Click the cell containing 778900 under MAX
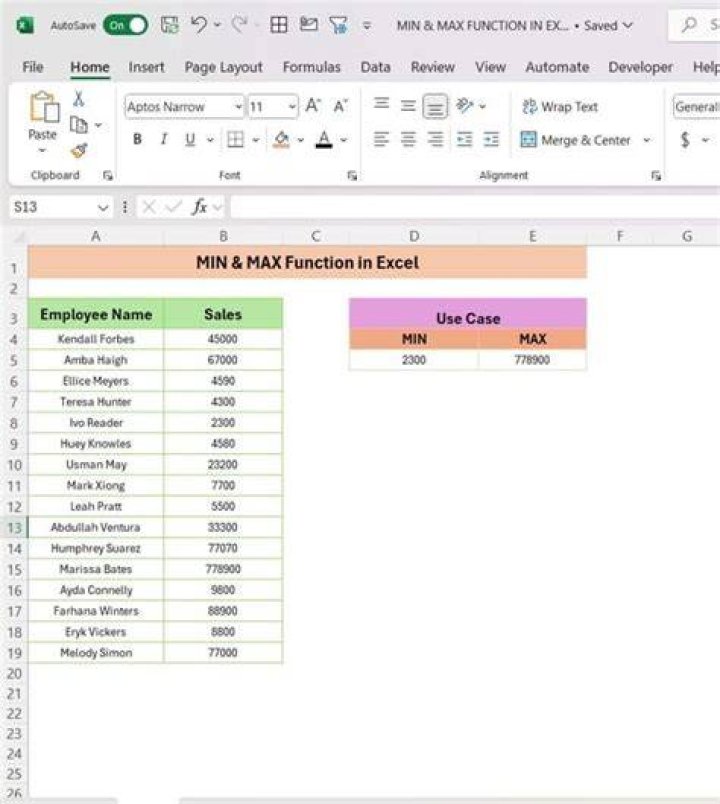The image size is (720, 804). click(532, 360)
